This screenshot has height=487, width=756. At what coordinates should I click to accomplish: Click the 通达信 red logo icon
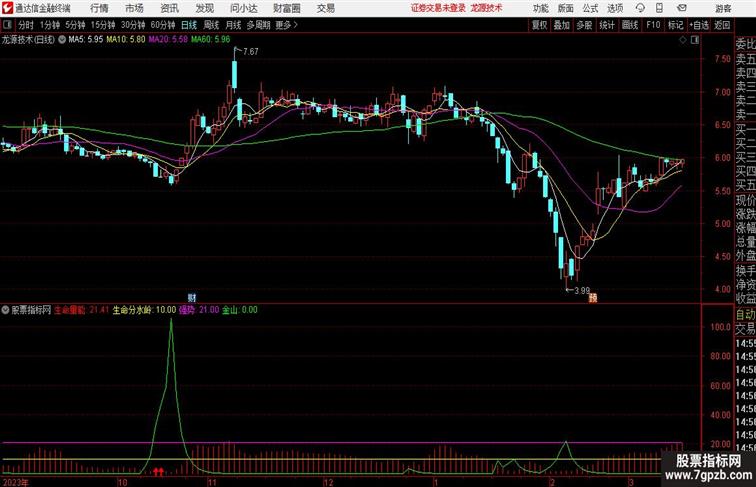coord(7,8)
